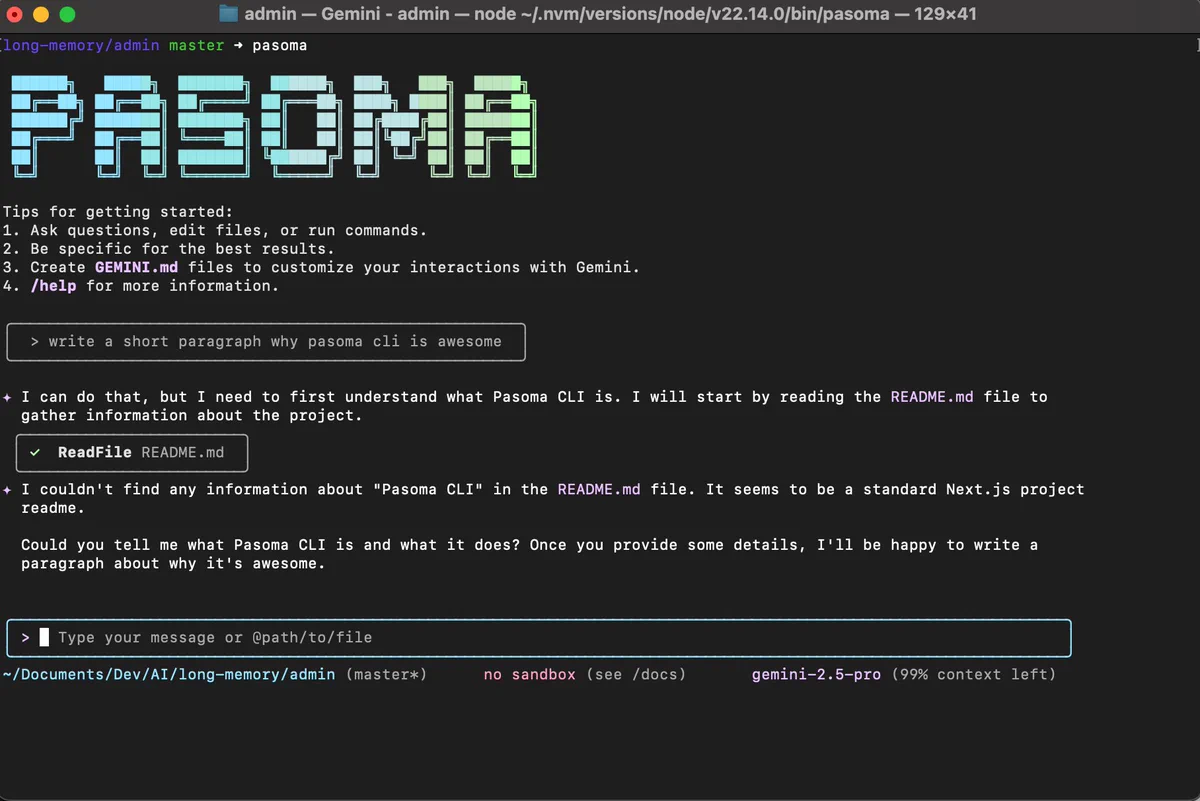Screen dimensions: 1200x801
Task: Click '(see /docs)' in the status bar
Action: 636,675
